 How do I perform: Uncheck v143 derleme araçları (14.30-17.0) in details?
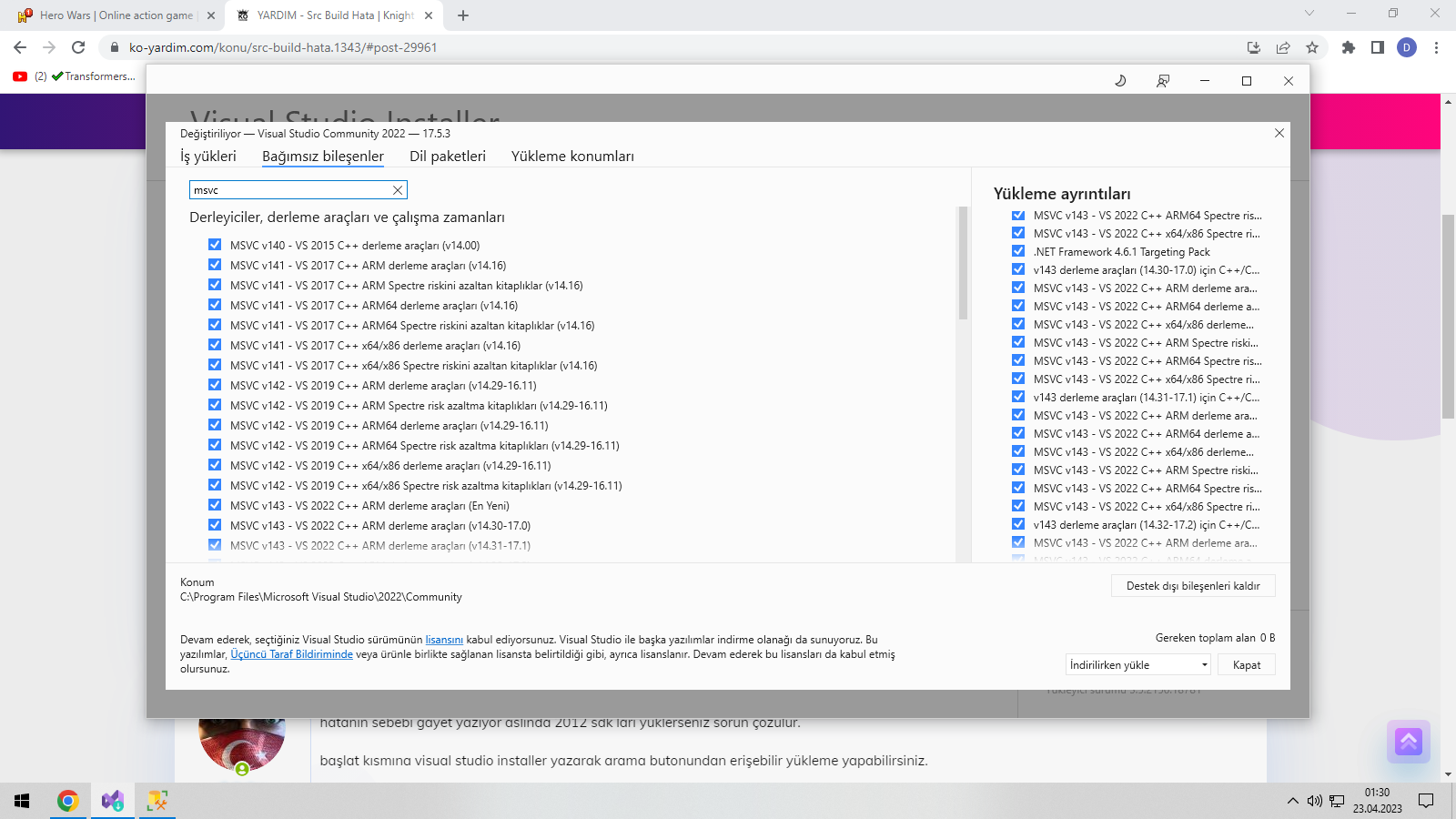[x=1018, y=269]
